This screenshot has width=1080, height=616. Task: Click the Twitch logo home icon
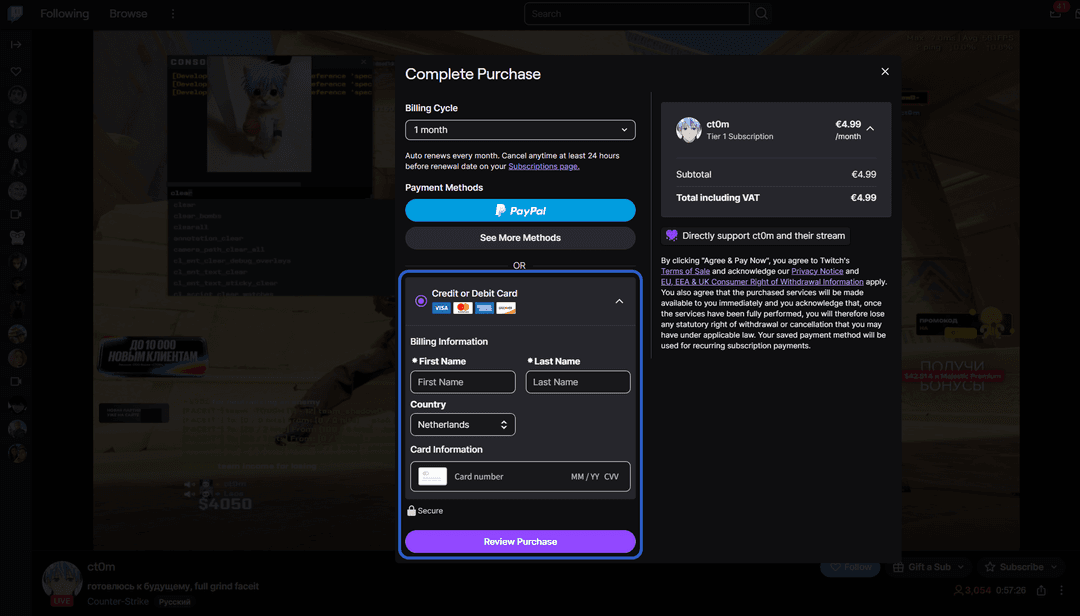(15, 14)
